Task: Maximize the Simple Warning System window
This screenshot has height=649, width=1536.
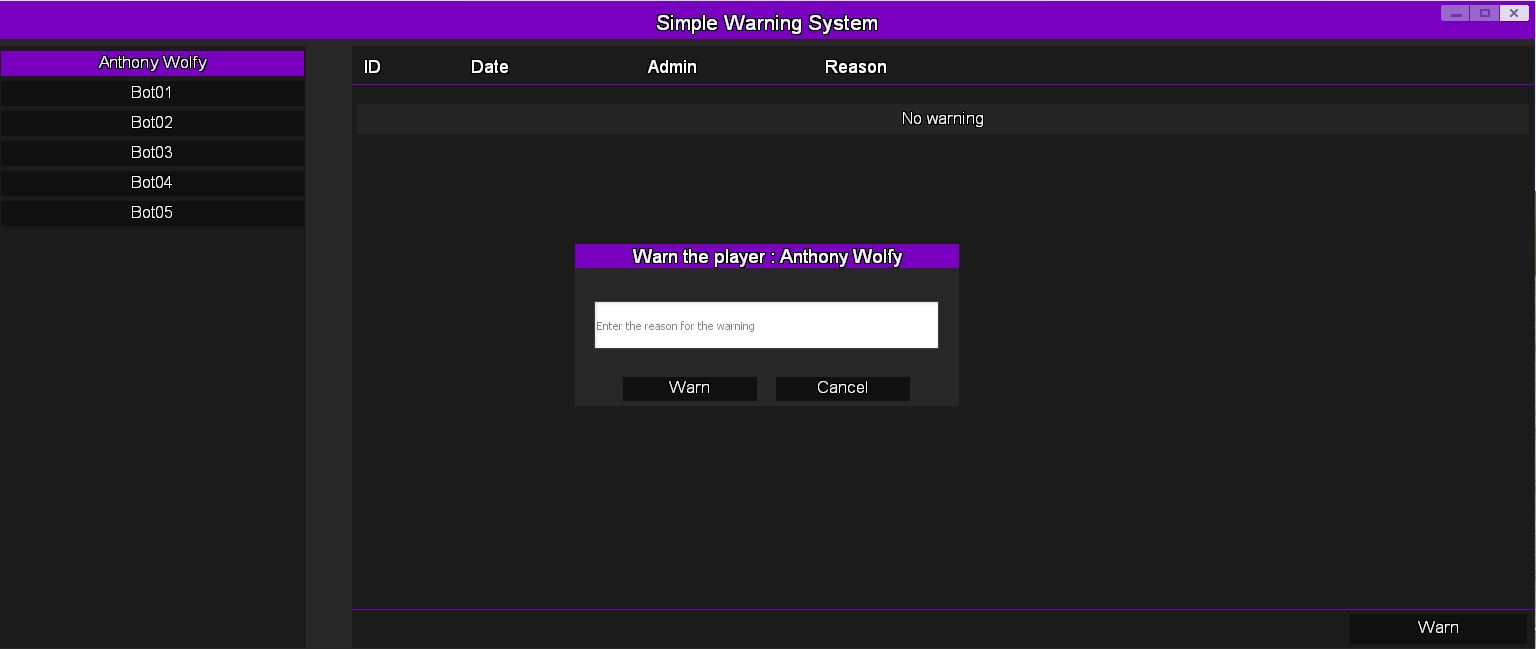Action: (1484, 12)
